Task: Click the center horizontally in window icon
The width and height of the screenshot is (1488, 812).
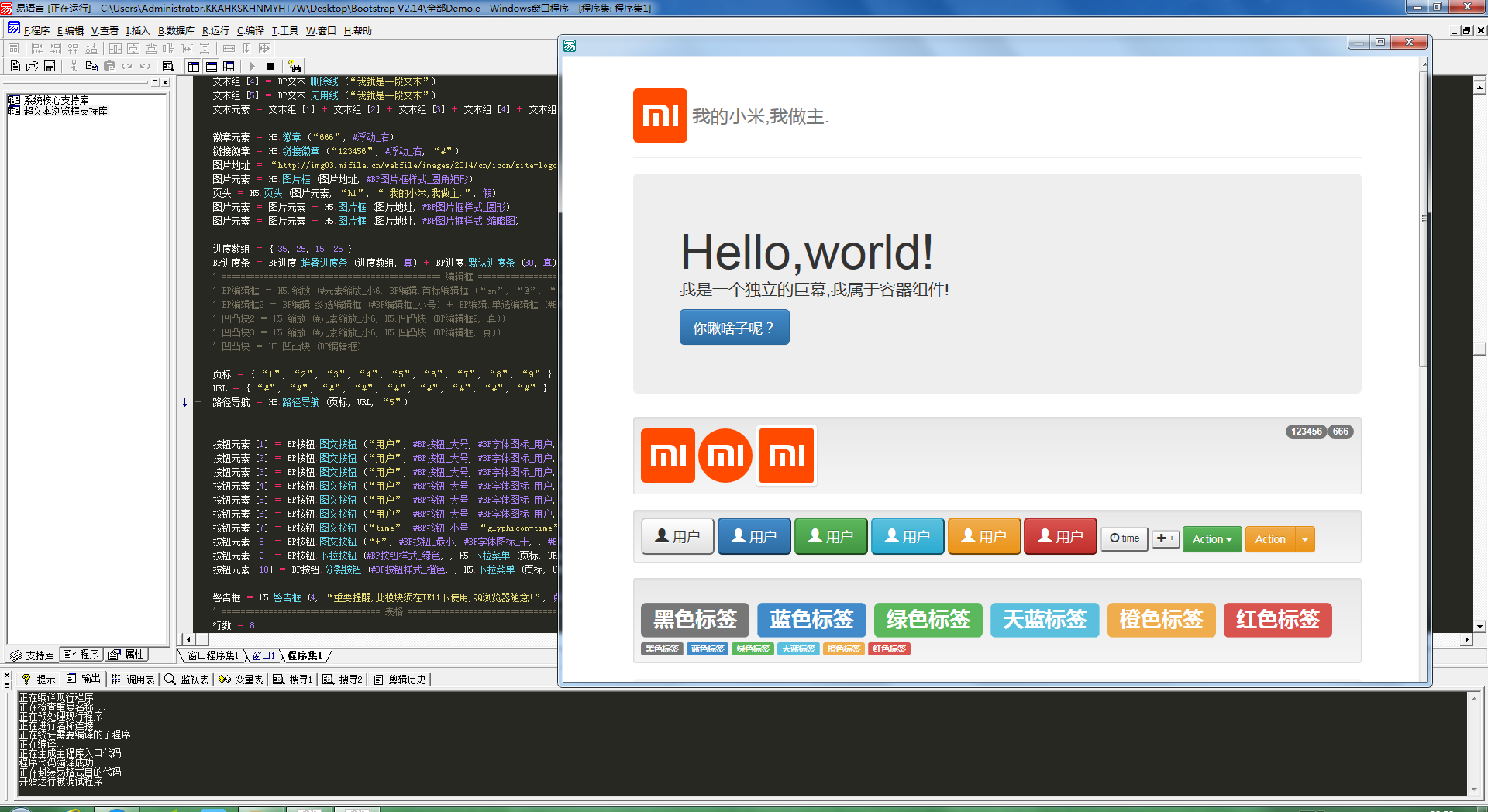Action: coord(115,49)
